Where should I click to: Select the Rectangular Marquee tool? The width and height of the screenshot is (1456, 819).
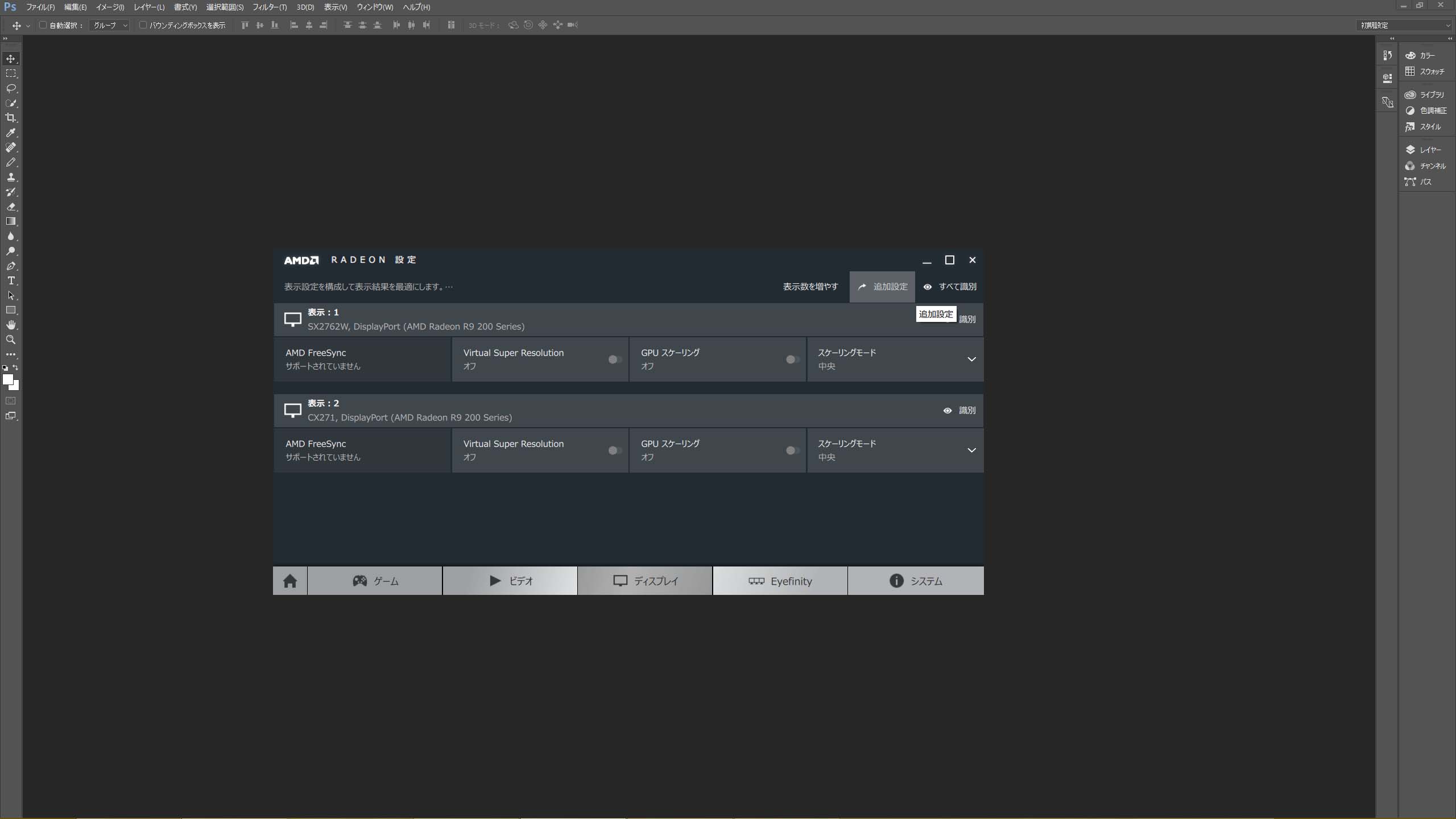(x=11, y=73)
